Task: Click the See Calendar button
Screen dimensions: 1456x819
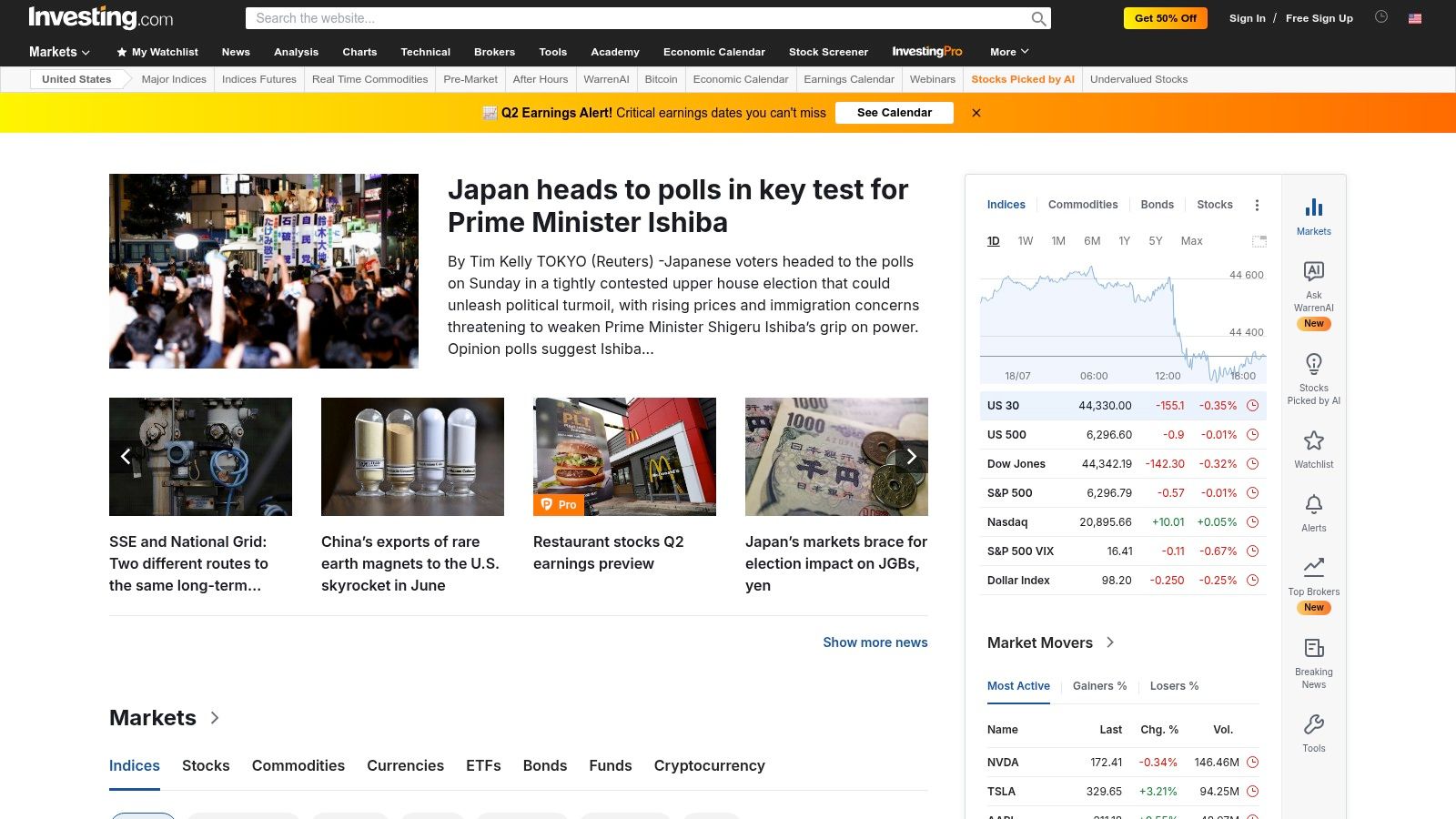Action: [x=894, y=113]
